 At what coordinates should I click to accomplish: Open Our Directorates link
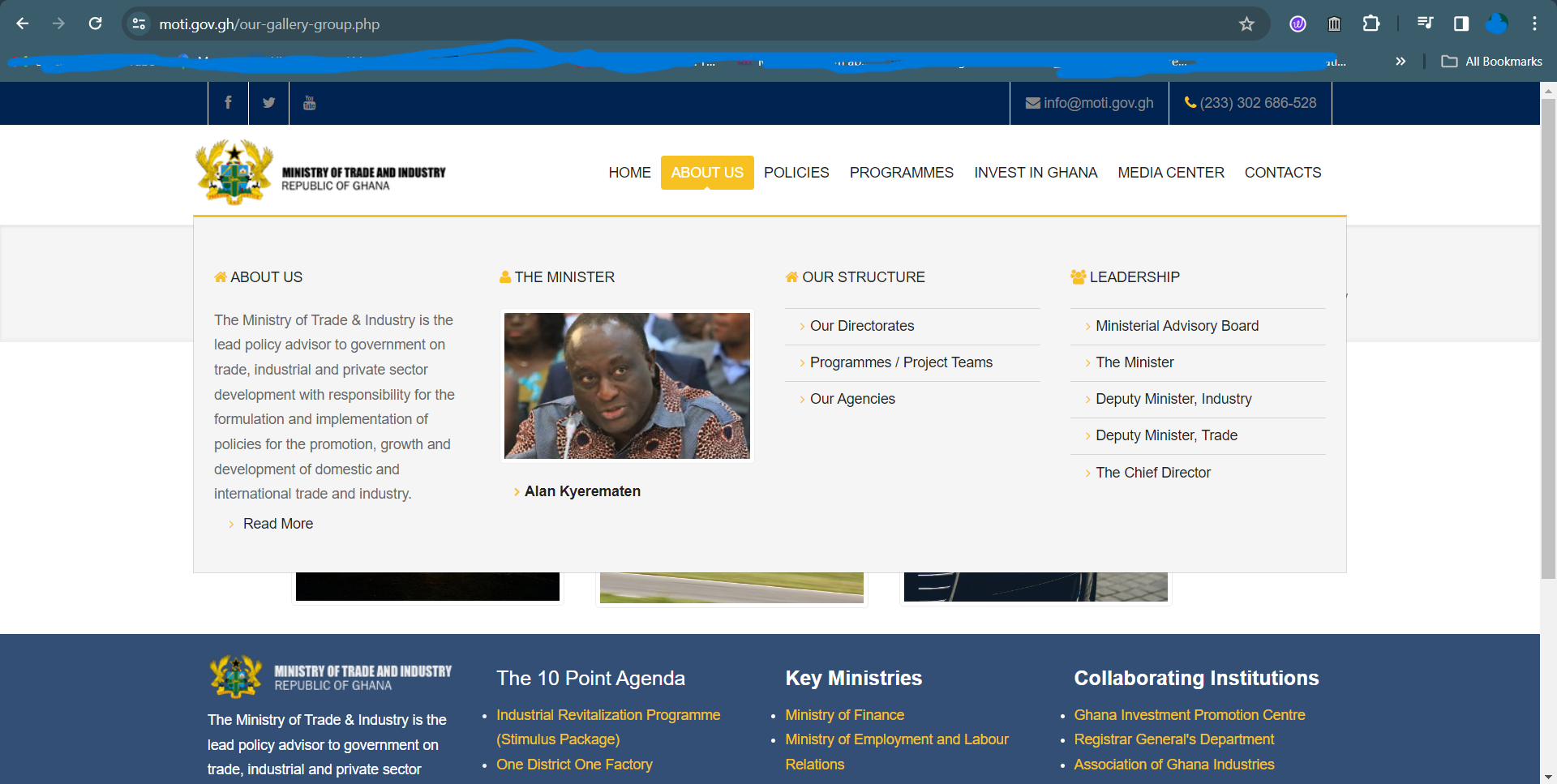861,326
